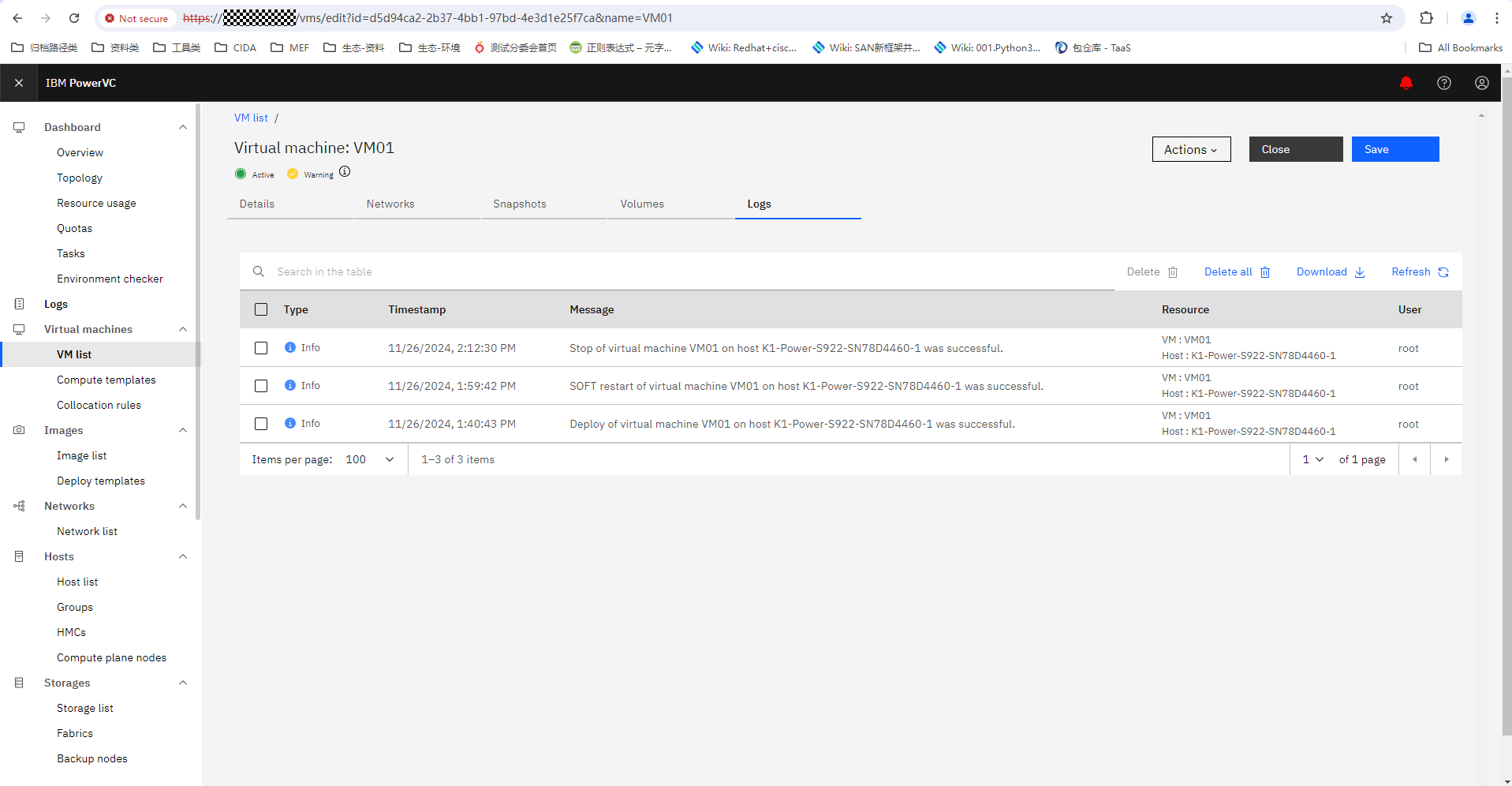Click the page vertical scrollbar
The image size is (1512, 786).
click(1506, 406)
